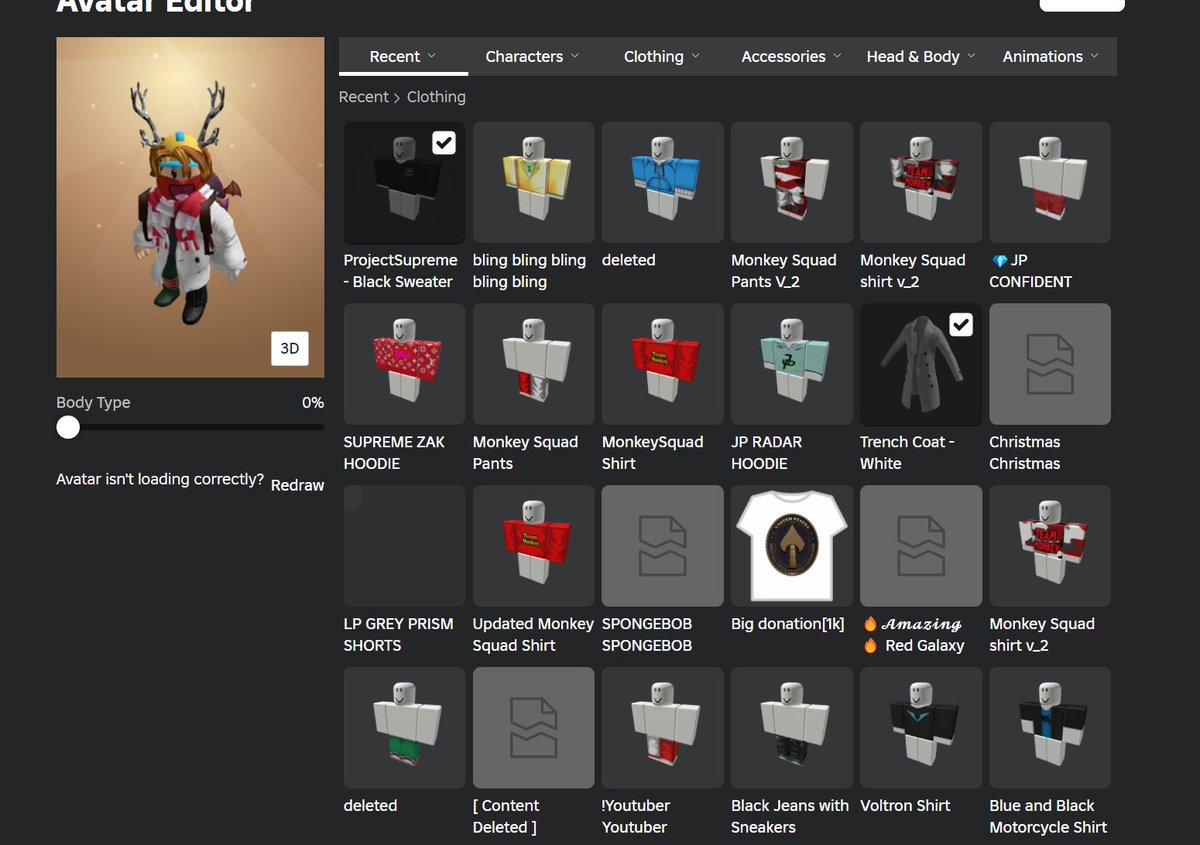Open ProjectSupreme - Black Sweater item name
This screenshot has height=845, width=1200.
pyautogui.click(x=400, y=271)
